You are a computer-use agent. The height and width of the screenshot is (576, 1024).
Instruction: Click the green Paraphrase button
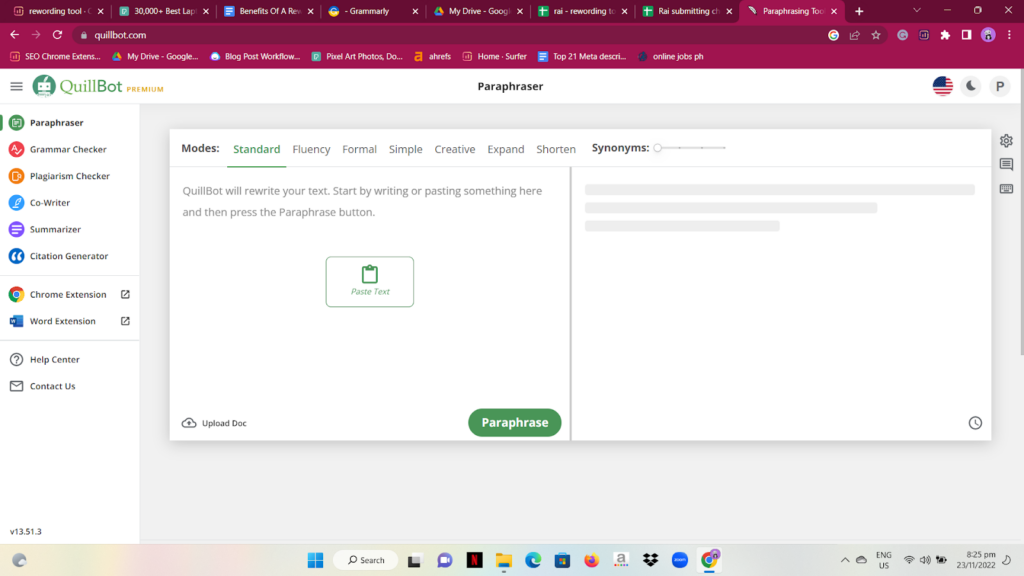click(x=514, y=423)
